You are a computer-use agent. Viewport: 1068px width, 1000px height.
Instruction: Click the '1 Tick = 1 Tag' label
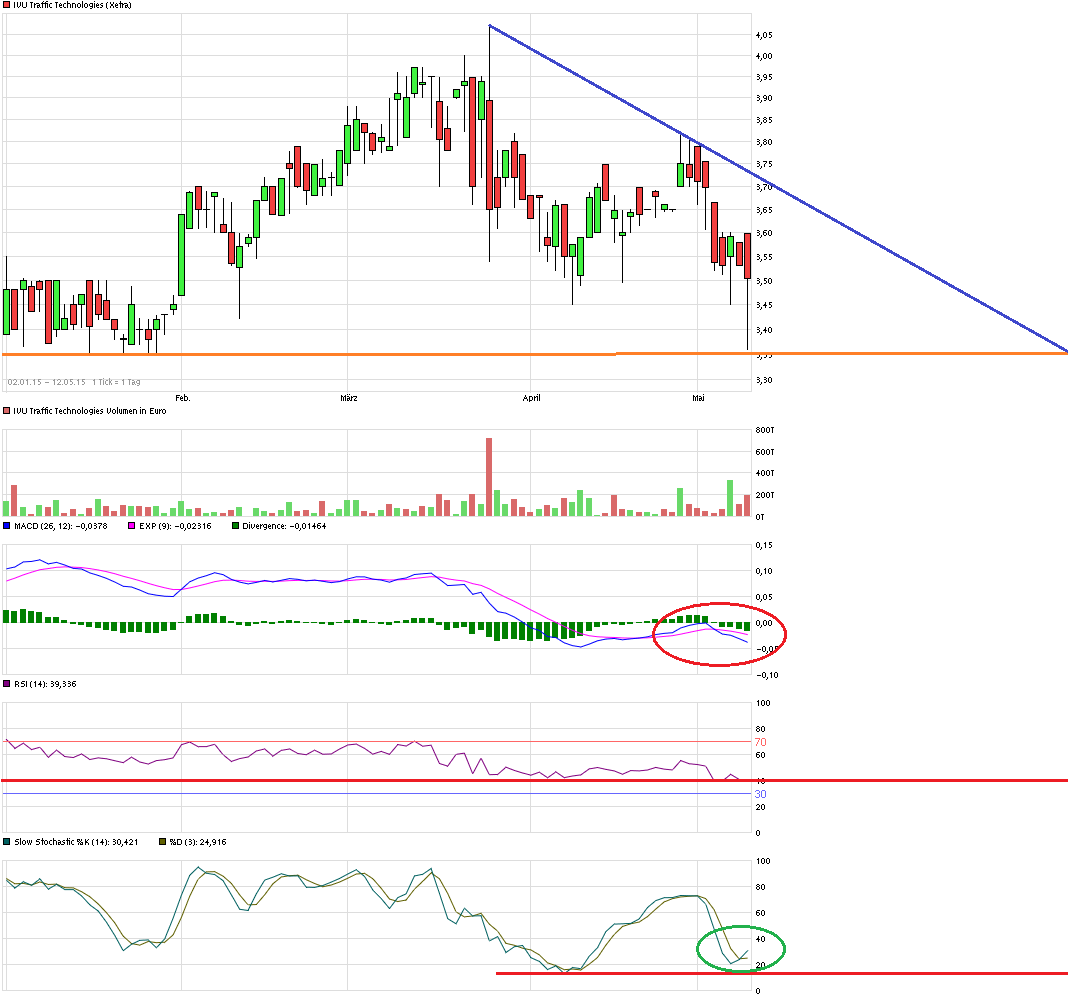pyautogui.click(x=116, y=382)
